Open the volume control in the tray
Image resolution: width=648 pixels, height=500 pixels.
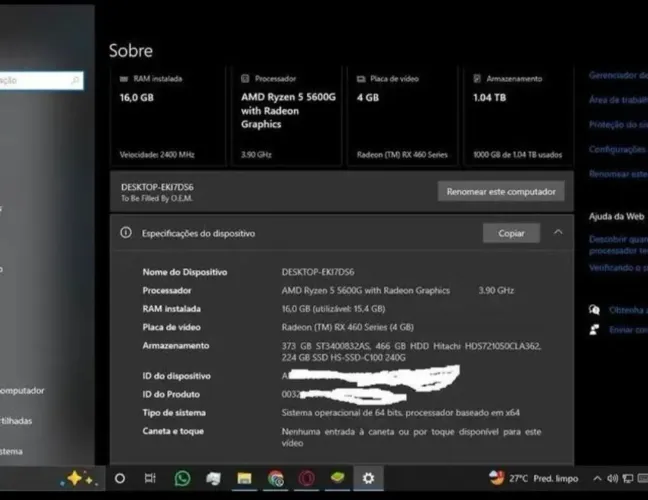point(612,479)
